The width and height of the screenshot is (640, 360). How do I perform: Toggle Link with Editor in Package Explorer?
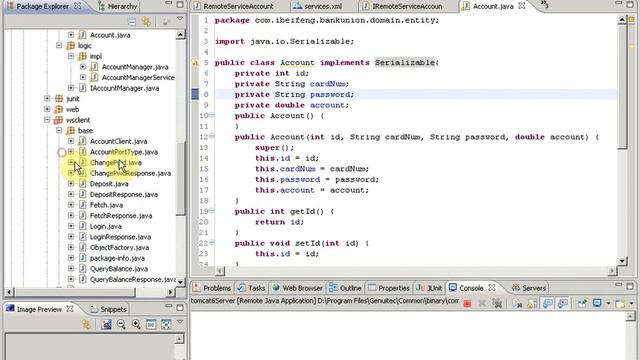(x=146, y=22)
